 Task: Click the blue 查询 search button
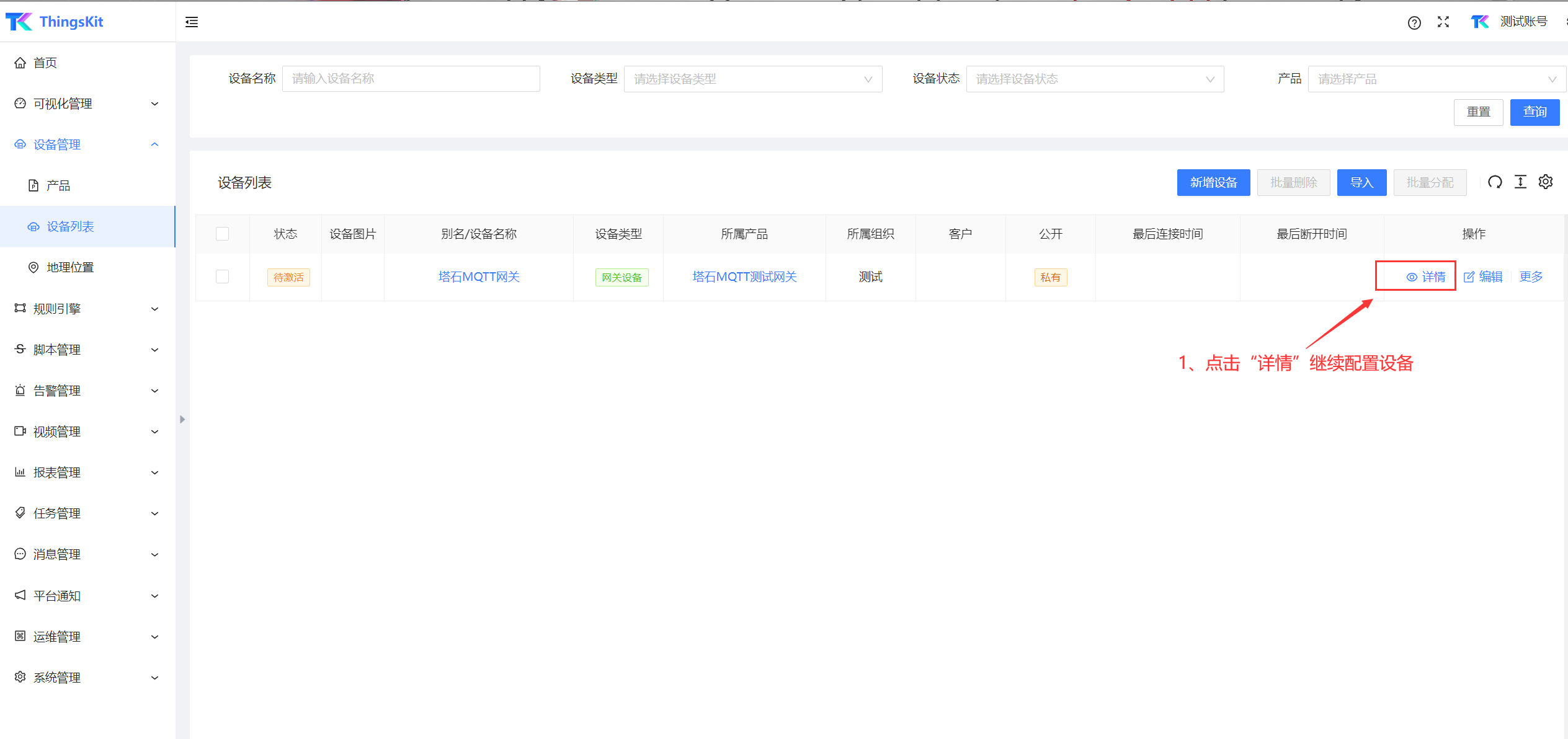click(1534, 112)
